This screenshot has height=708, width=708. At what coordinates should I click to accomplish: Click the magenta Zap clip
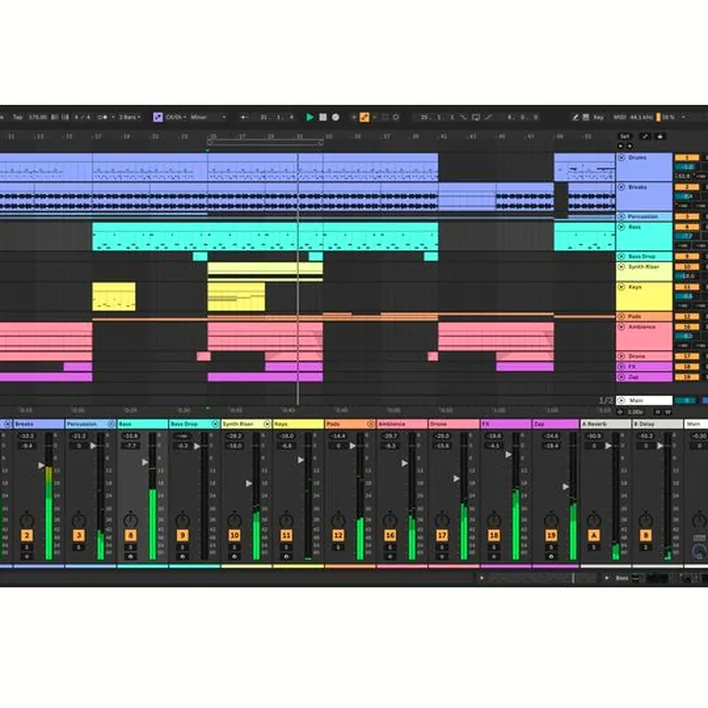pyautogui.click(x=265, y=377)
